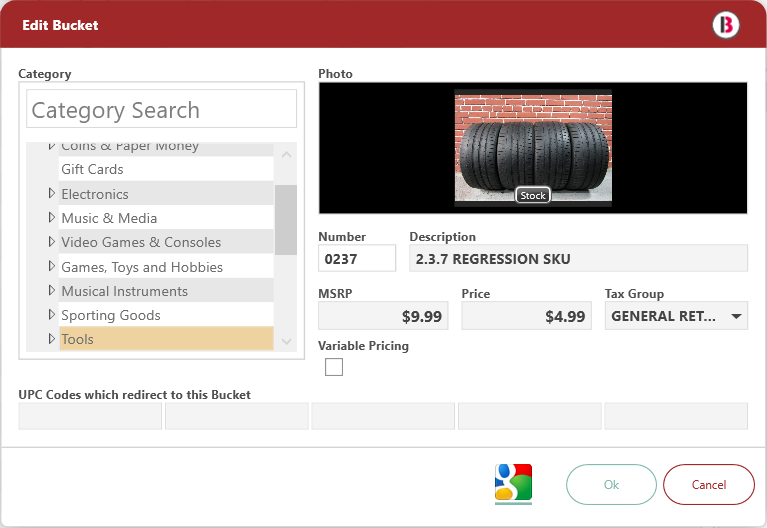
Task: Click the Ok button
Action: click(x=611, y=484)
